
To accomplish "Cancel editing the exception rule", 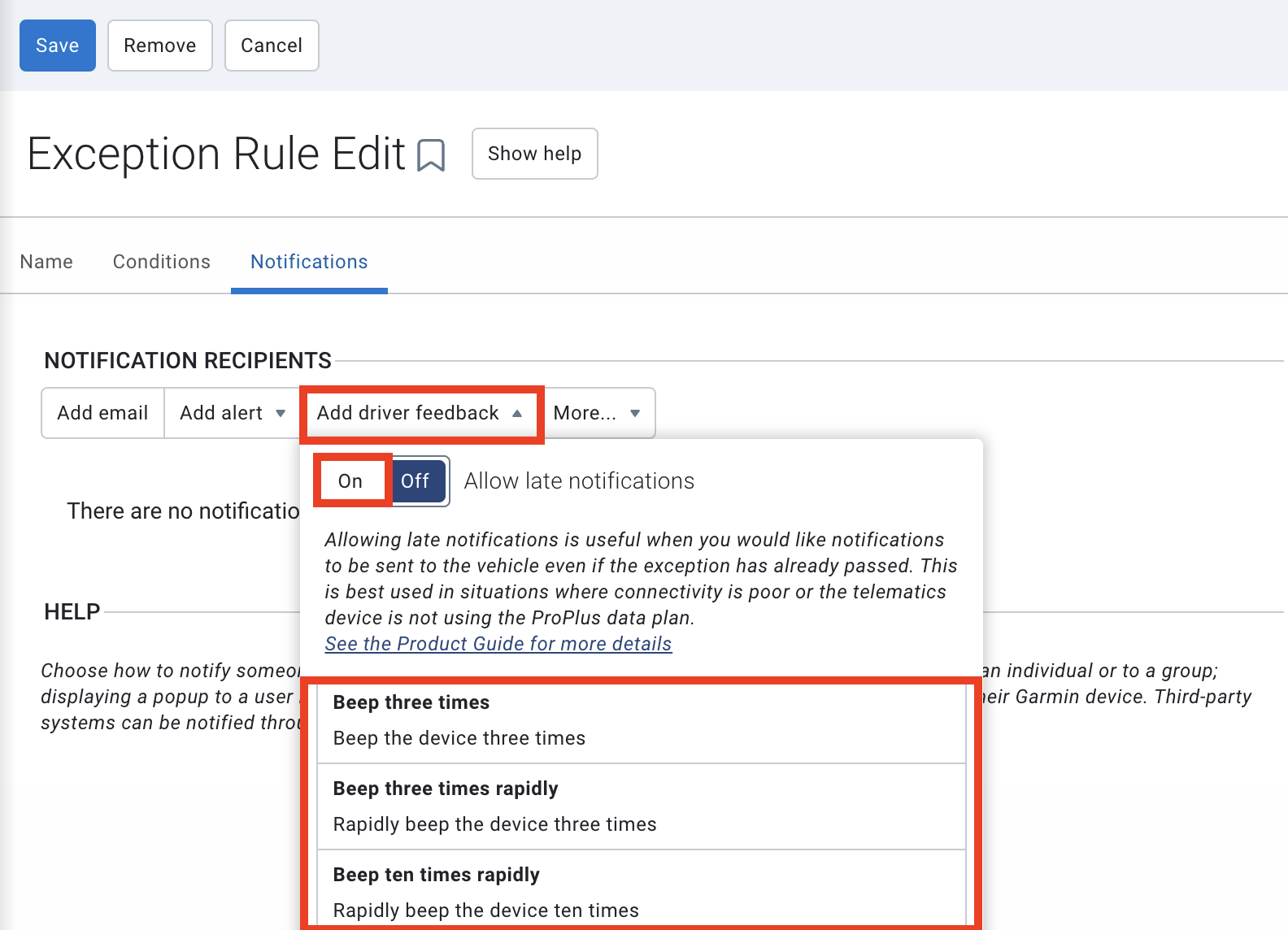I will point(272,46).
